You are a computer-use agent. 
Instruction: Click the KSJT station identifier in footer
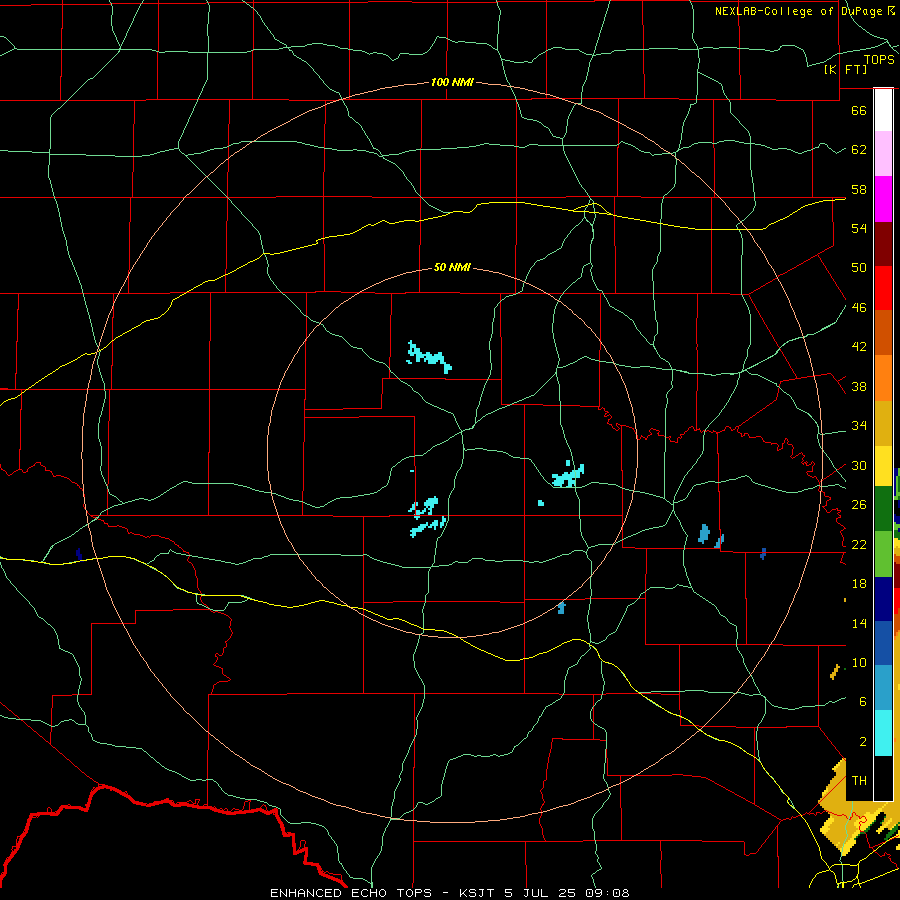pos(478,893)
